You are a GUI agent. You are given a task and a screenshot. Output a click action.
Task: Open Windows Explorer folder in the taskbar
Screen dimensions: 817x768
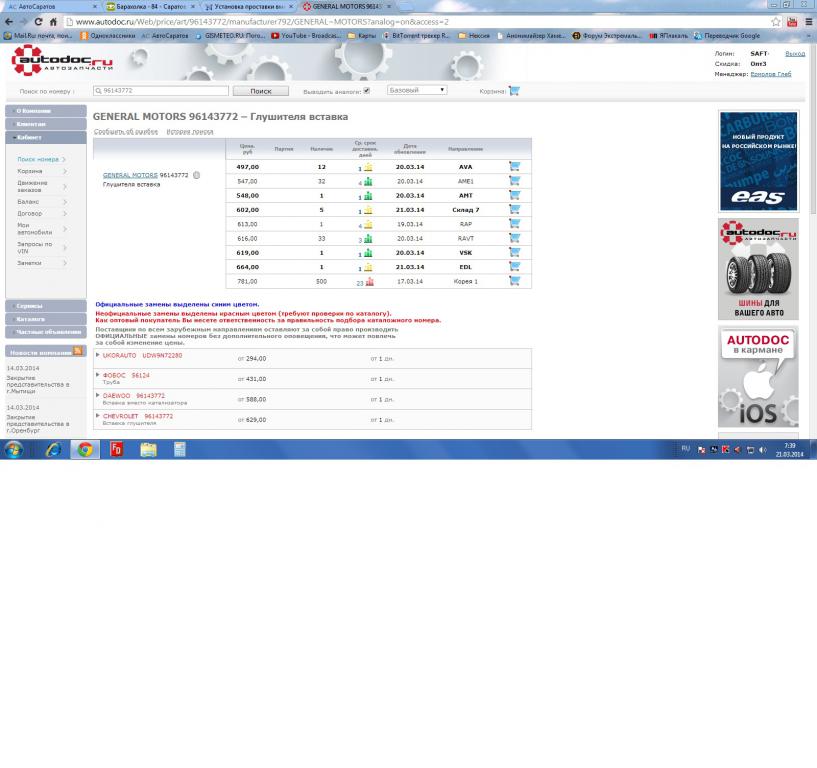(x=148, y=449)
